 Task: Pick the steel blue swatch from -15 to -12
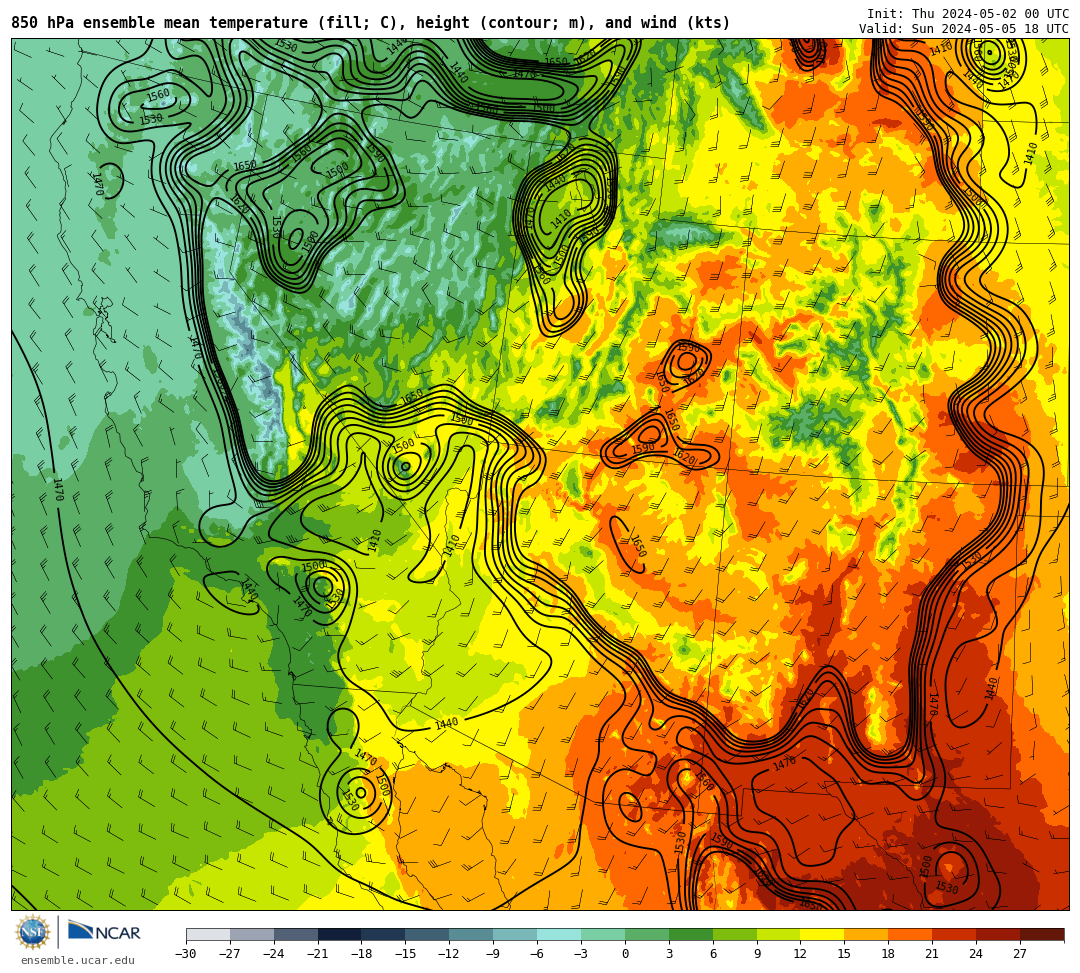[428, 934]
